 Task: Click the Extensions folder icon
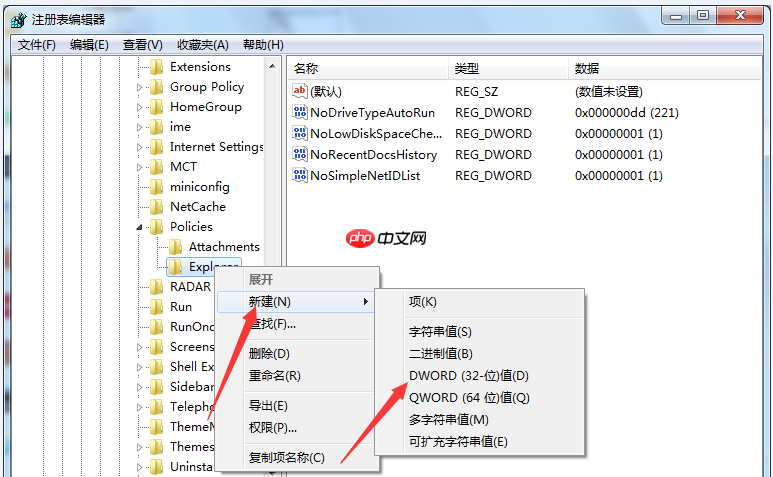click(x=156, y=67)
